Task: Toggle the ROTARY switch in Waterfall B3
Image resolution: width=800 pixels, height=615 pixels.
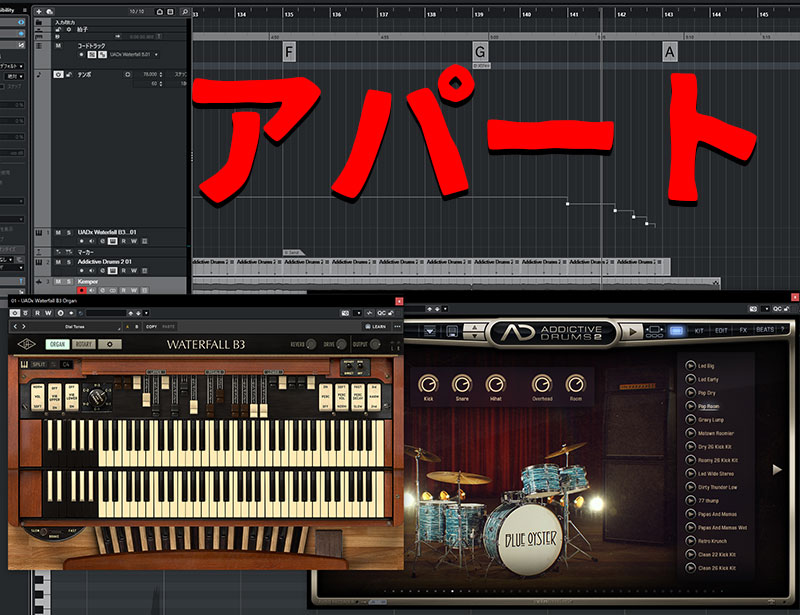Action: [83, 345]
